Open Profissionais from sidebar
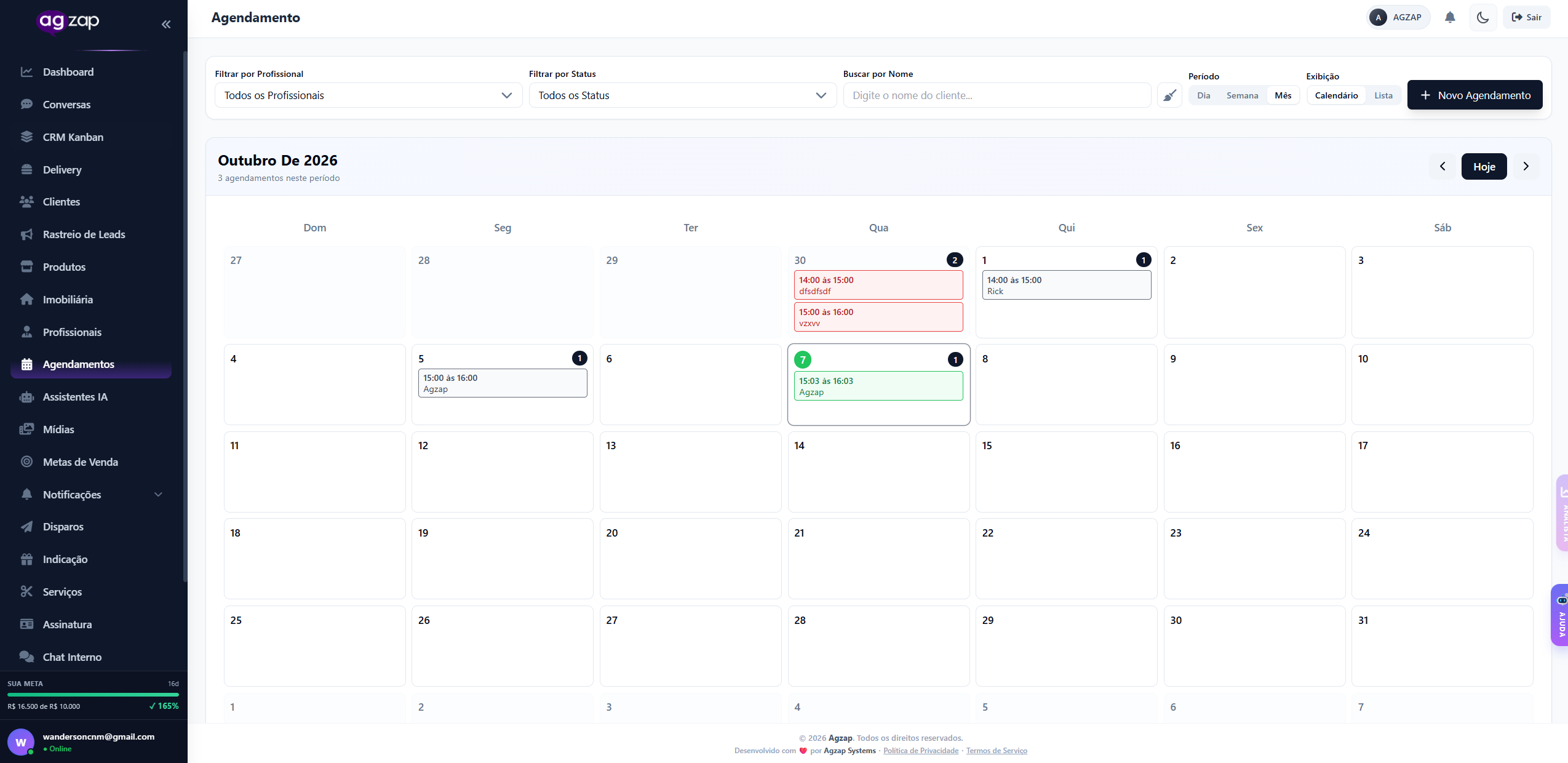The height and width of the screenshot is (763, 1568). pos(92,332)
